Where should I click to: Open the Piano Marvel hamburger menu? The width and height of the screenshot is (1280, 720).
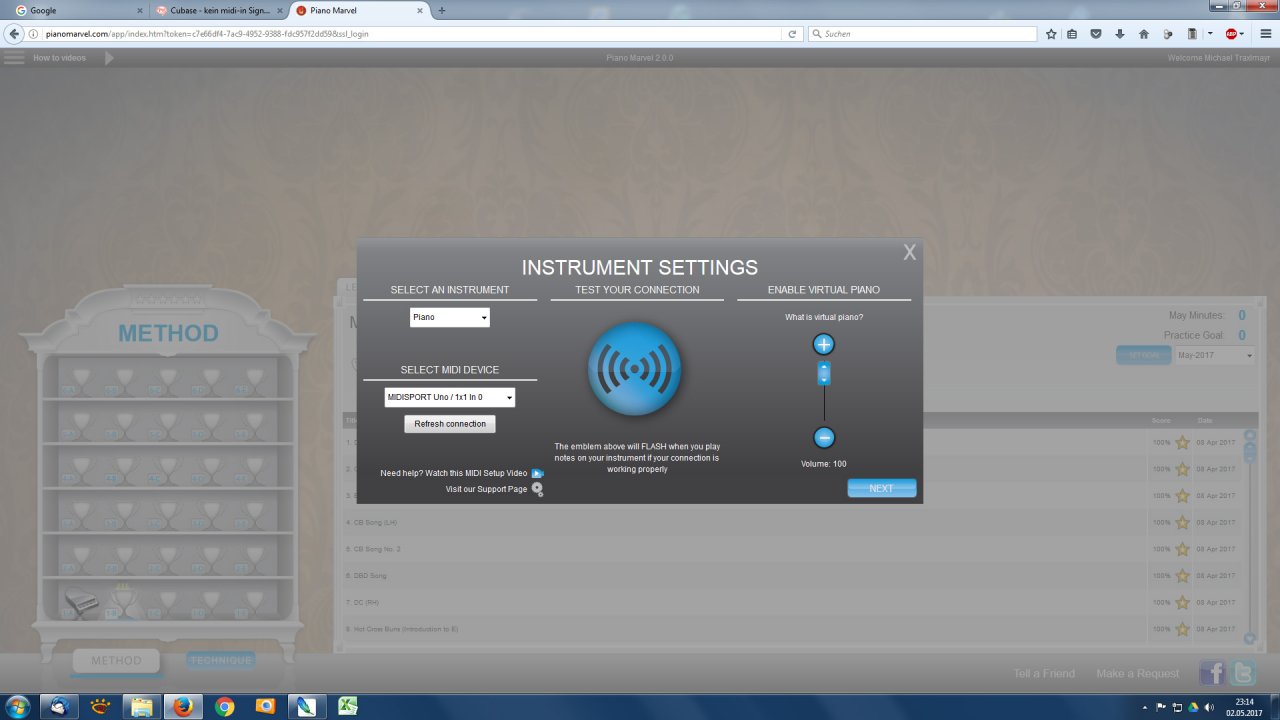(14, 58)
